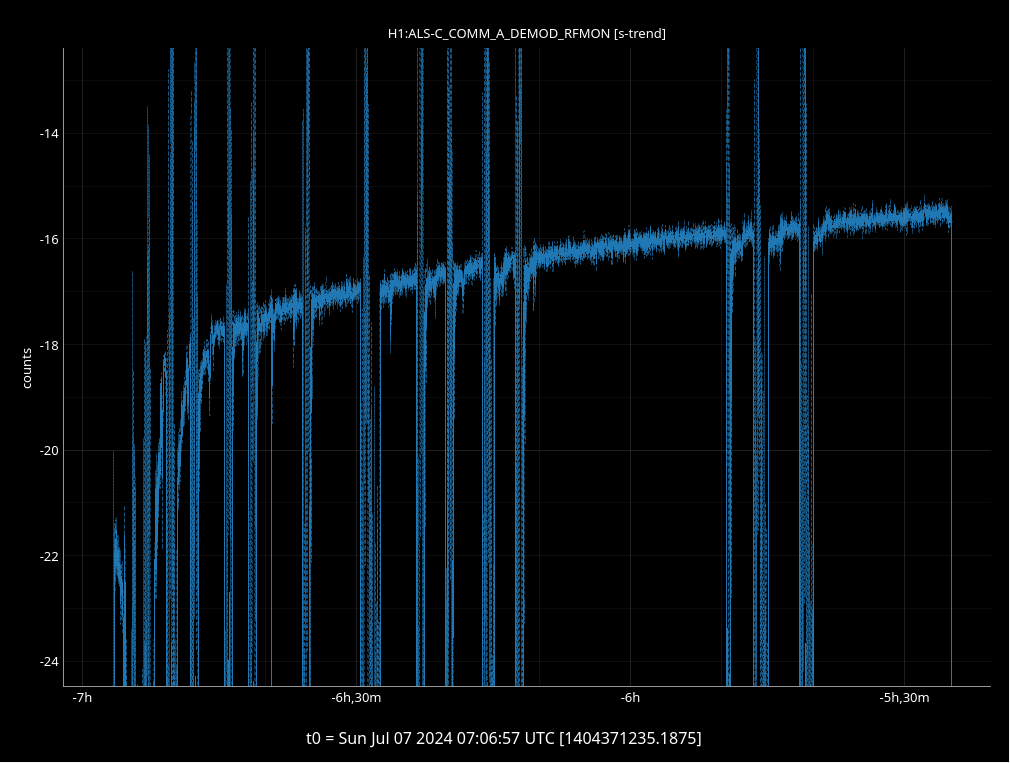Click the y-axis tick label -20
1010x763 pixels.
49,451
